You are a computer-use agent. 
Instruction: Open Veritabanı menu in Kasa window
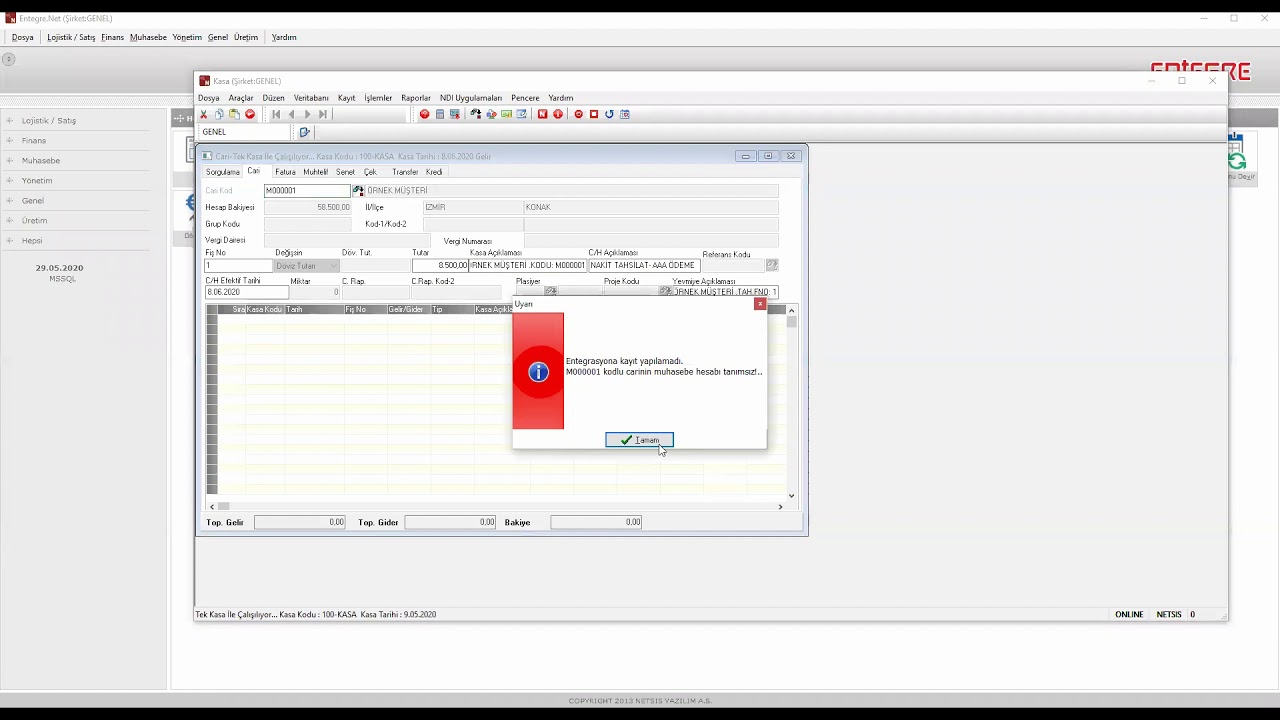[311, 98]
